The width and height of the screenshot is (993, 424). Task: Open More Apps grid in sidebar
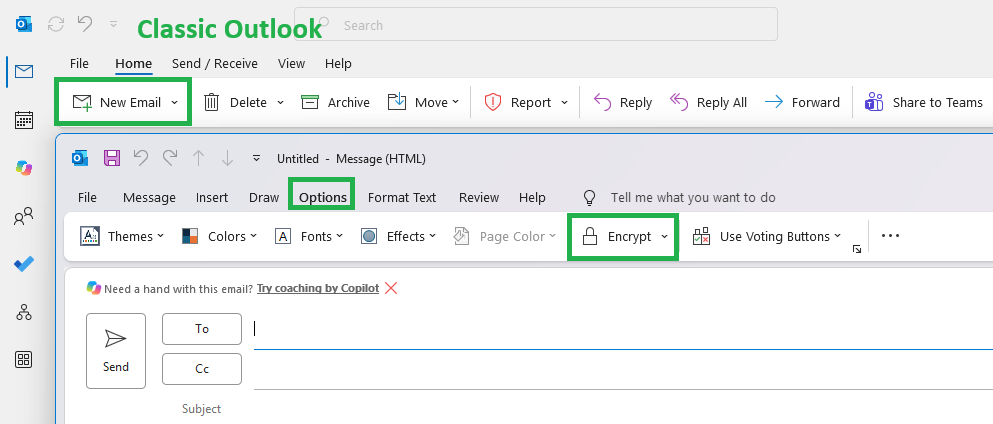click(24, 360)
